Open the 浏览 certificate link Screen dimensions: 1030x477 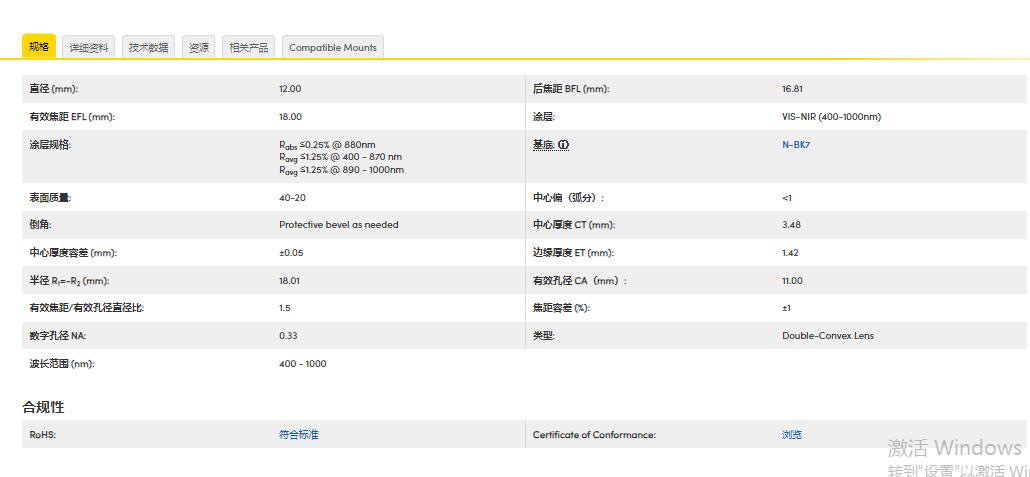tap(792, 435)
